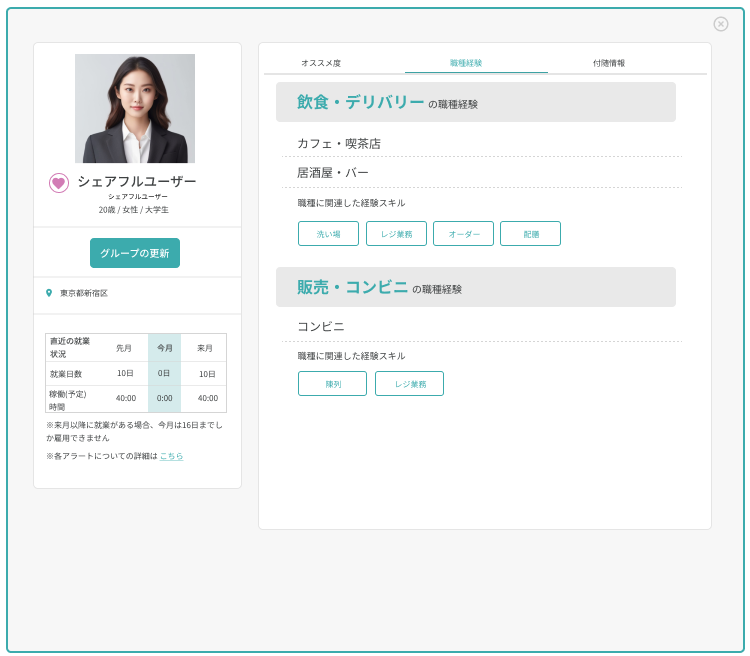Close the profile dialog with the X icon
Viewport: 750px width, 656px height.
coord(721,24)
